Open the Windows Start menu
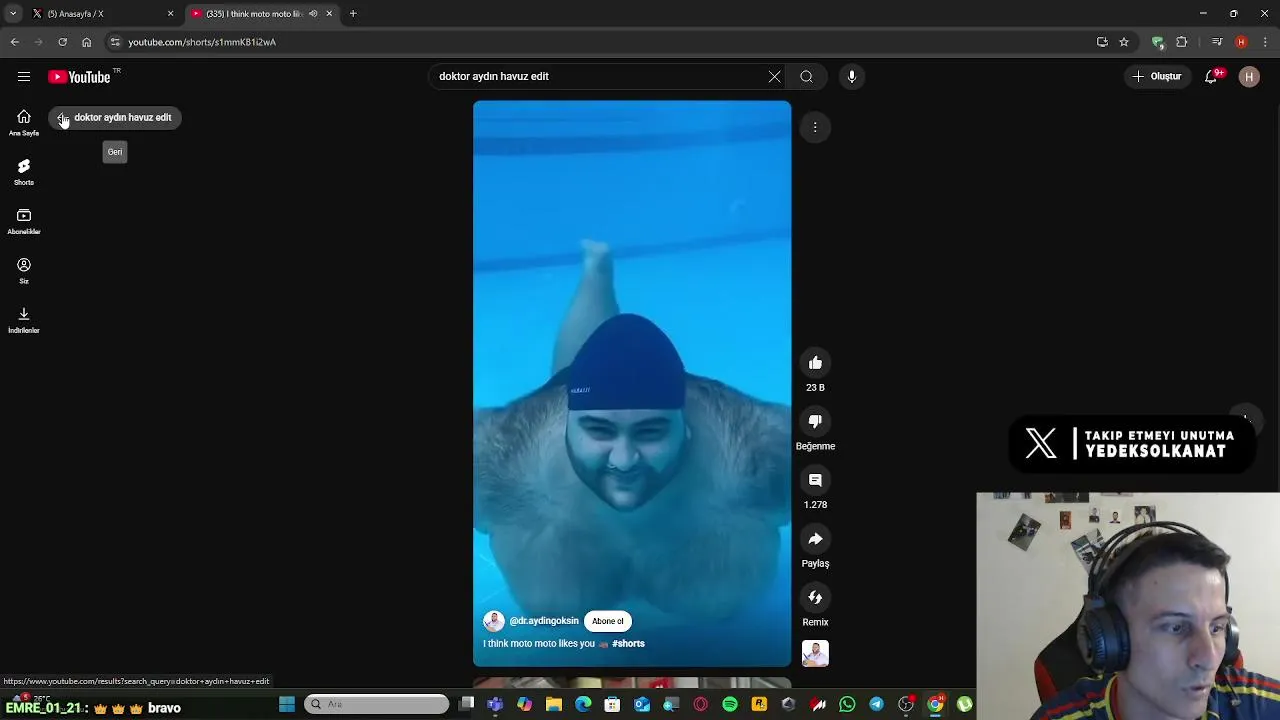Viewport: 1280px width, 720px height. [x=286, y=704]
